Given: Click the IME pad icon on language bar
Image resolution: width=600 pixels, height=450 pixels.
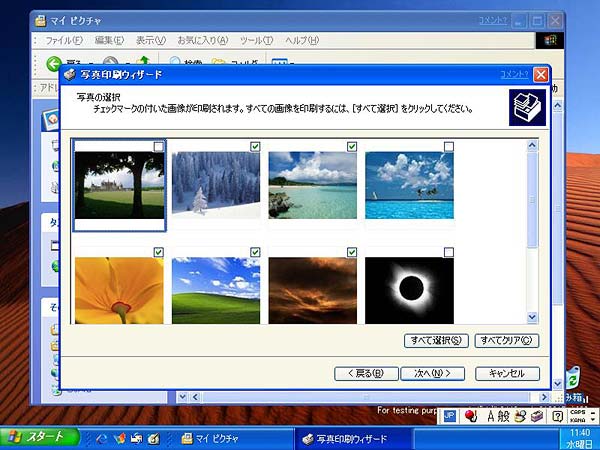Looking at the screenshot, I should (520, 416).
